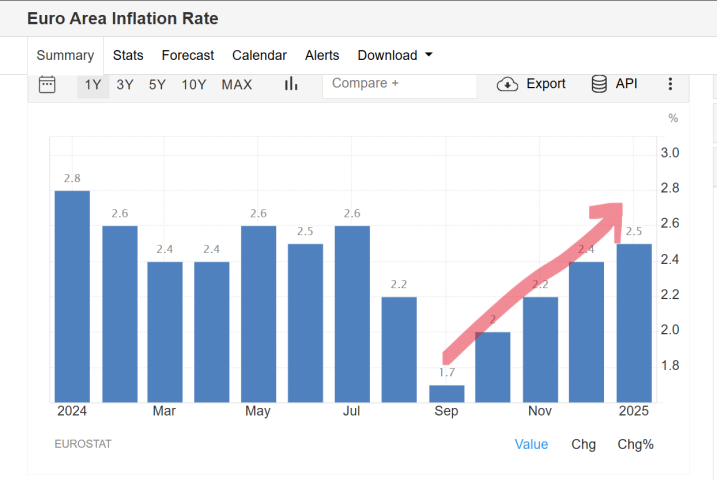Show MAX historical range

[x=237, y=84]
